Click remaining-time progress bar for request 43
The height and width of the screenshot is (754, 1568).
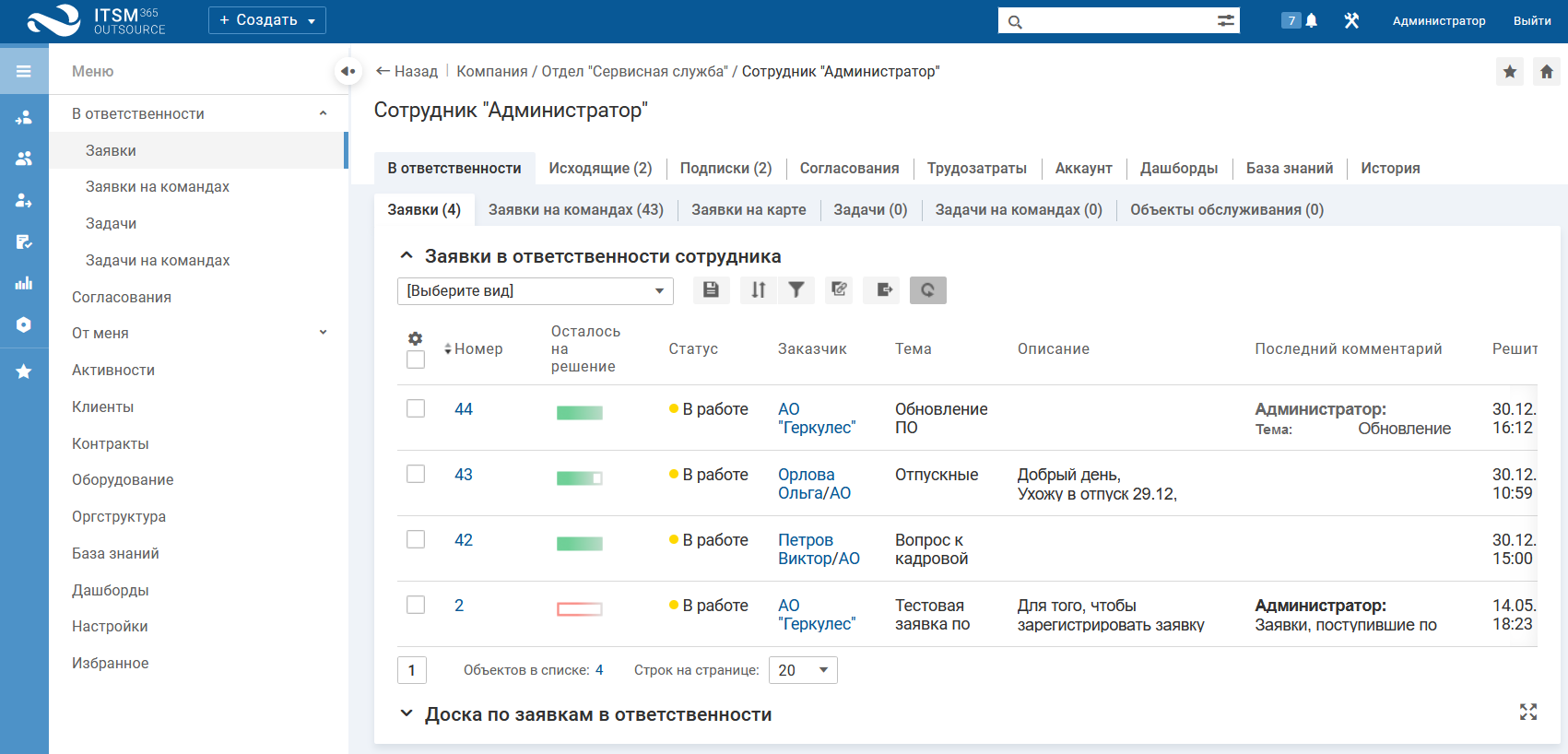point(580,477)
